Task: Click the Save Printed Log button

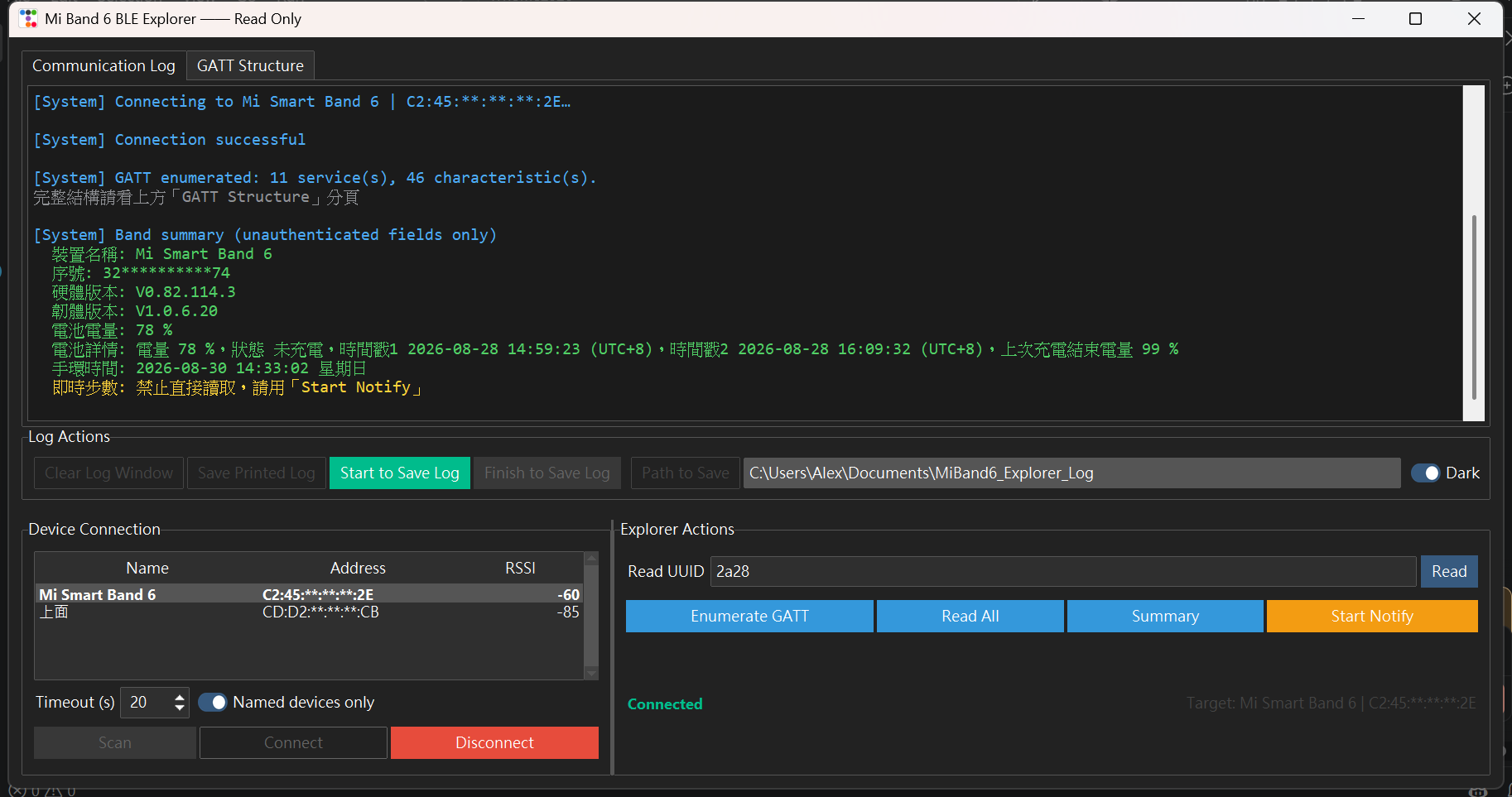Action: click(257, 473)
